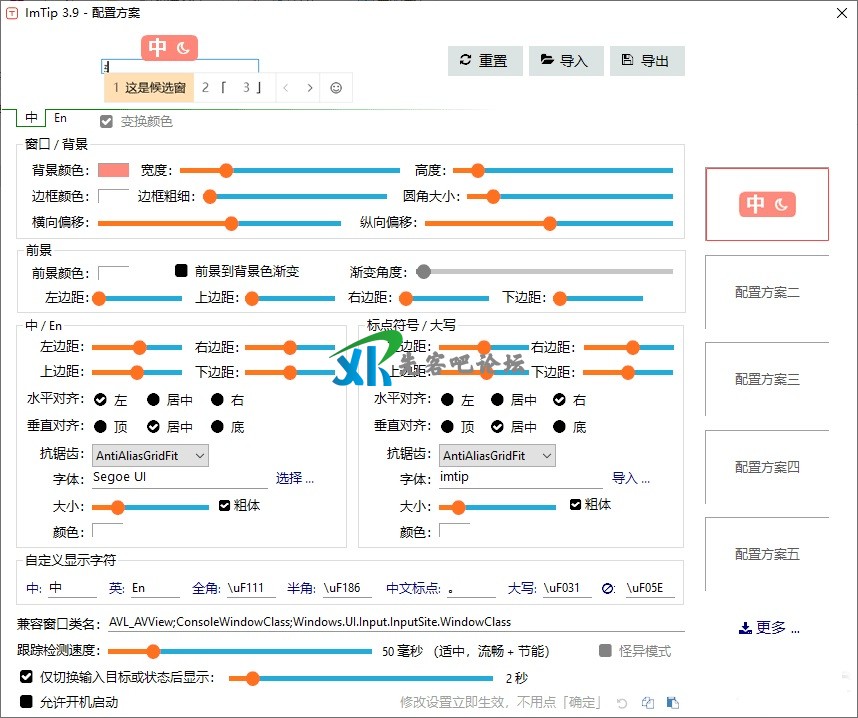This screenshot has height=718, width=858.
Task: Click the 更多 download link
Action: 768,628
